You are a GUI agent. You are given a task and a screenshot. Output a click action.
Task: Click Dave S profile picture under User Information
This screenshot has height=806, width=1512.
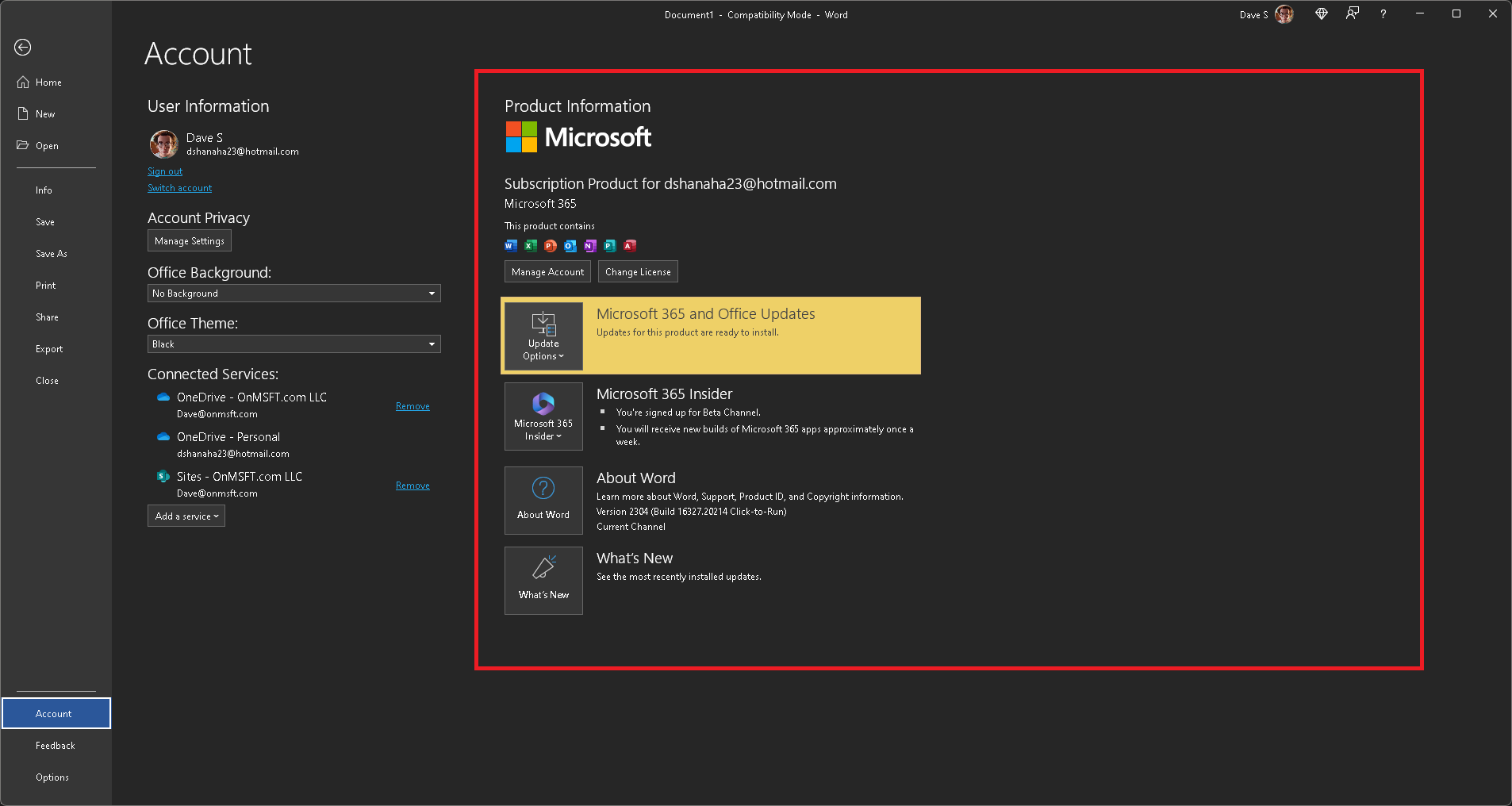164,144
